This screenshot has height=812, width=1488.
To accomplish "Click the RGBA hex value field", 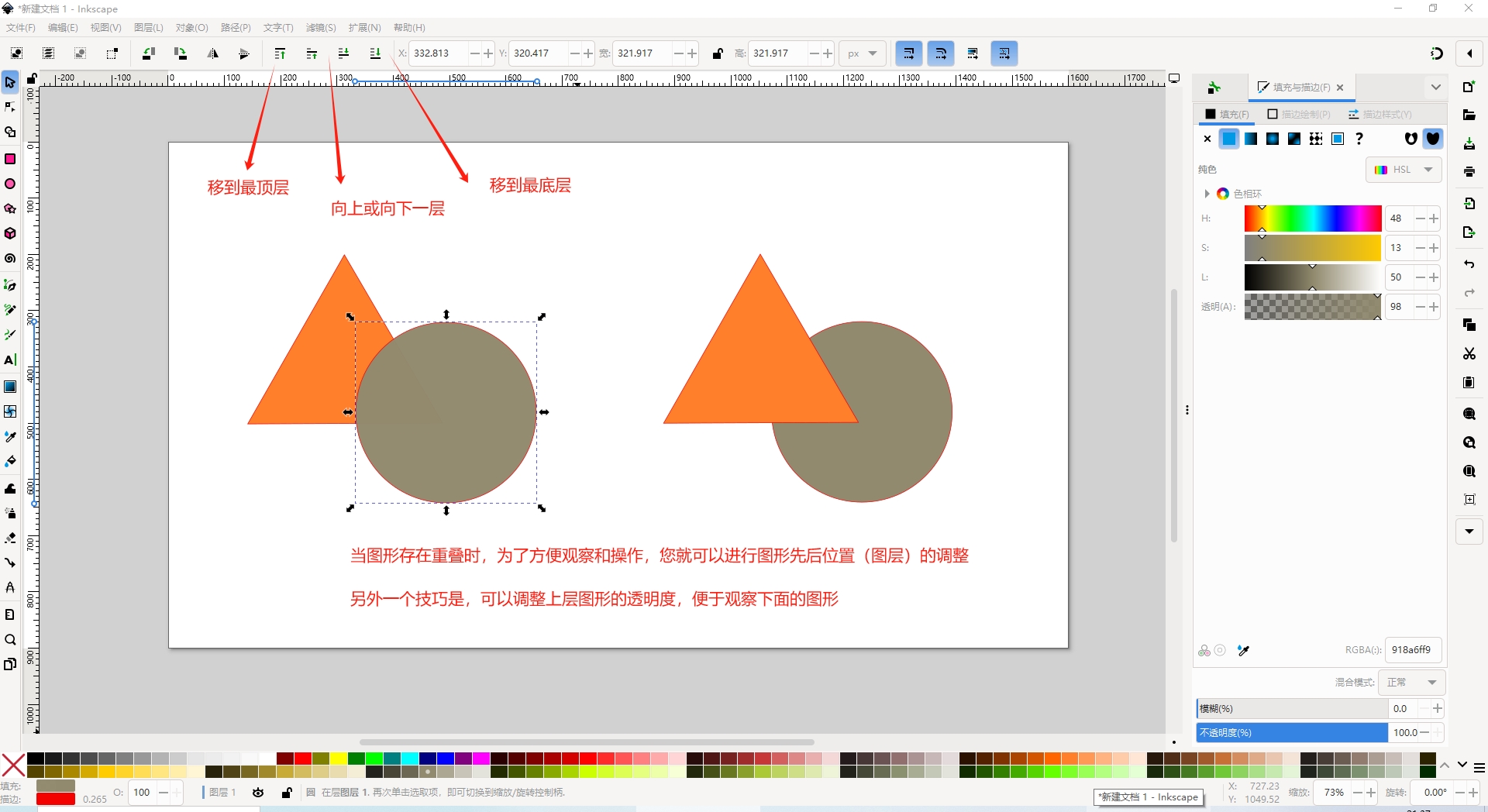I will click(1411, 650).
